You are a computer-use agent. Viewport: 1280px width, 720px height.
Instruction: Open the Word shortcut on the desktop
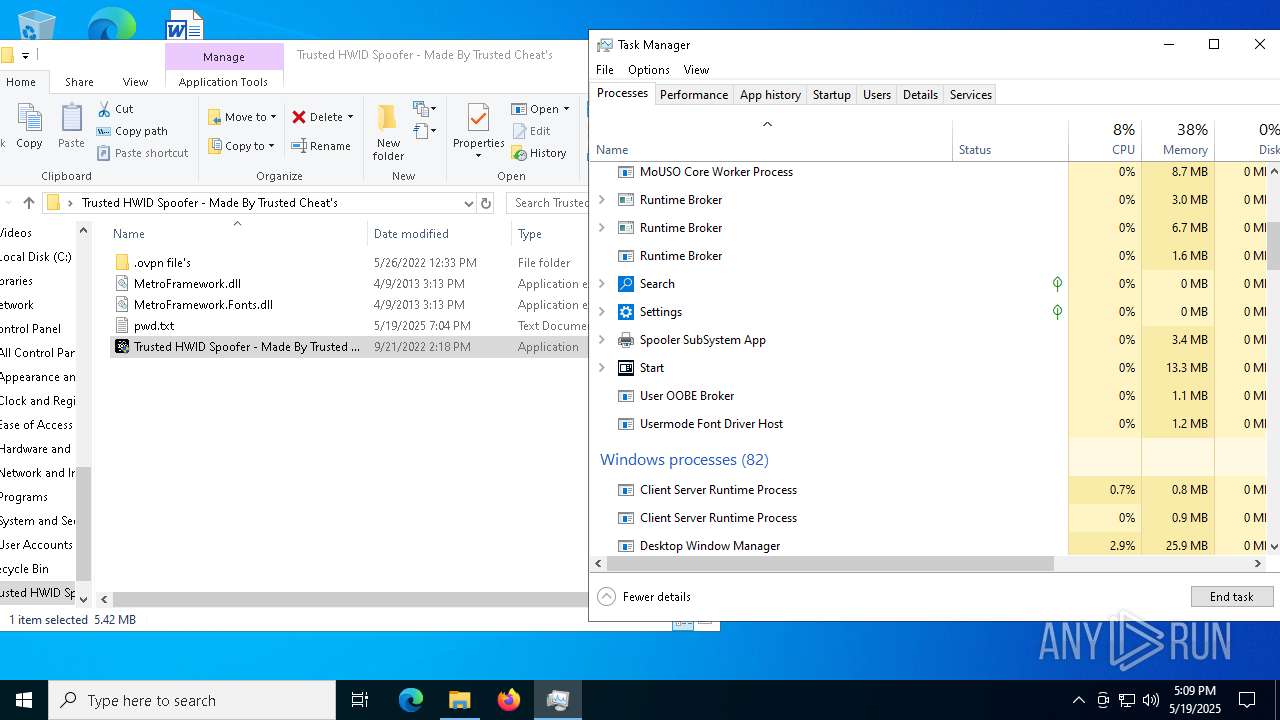[184, 24]
